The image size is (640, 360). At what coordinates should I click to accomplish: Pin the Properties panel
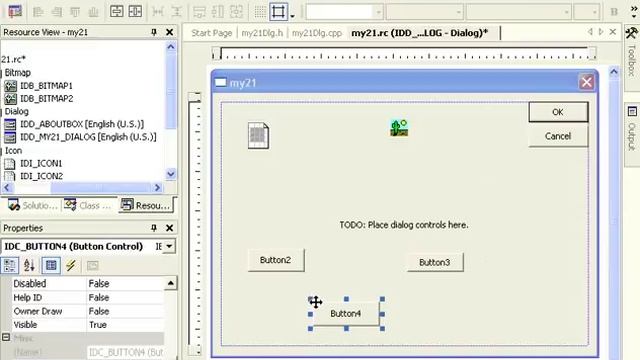(154, 228)
